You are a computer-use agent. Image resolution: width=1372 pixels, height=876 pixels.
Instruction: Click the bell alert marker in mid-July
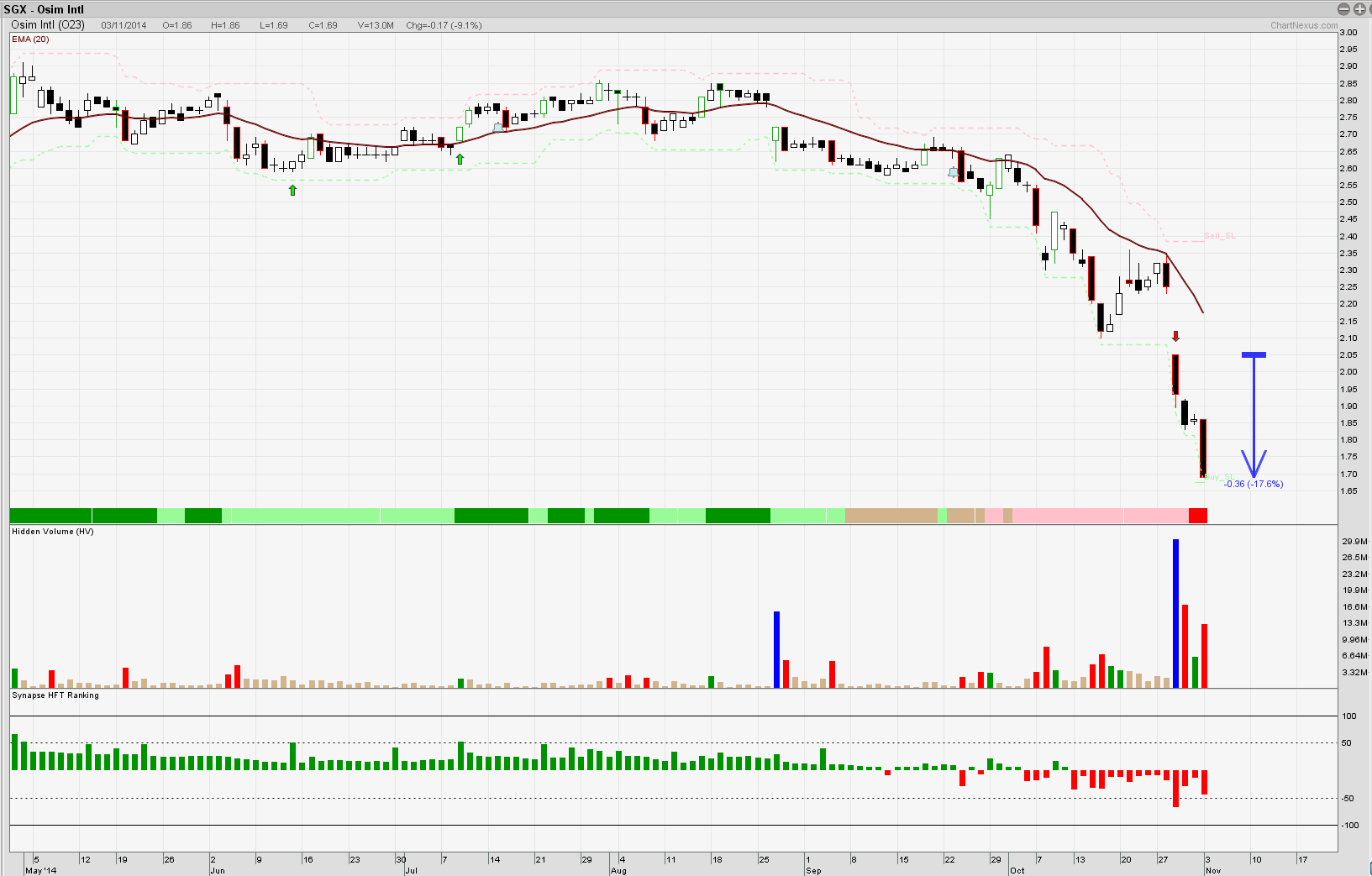pos(498,128)
